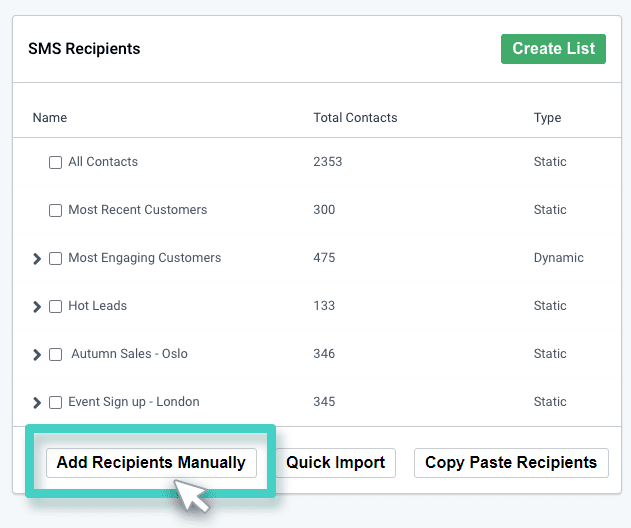Expand the Most Engaging Customers row
The image size is (631, 528).
37,258
